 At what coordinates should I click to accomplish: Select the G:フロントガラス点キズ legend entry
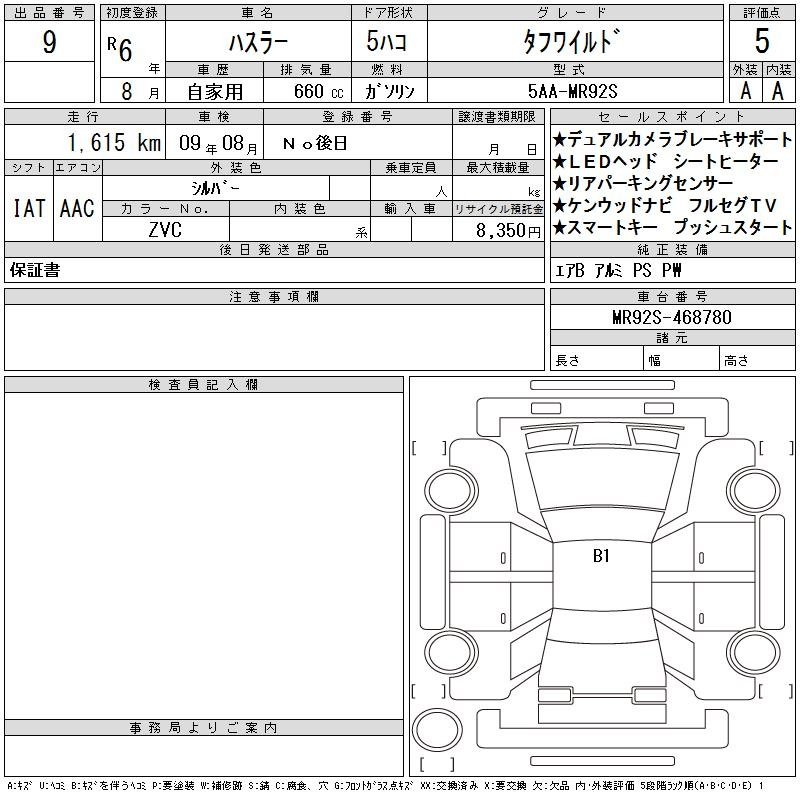pyautogui.click(x=373, y=786)
